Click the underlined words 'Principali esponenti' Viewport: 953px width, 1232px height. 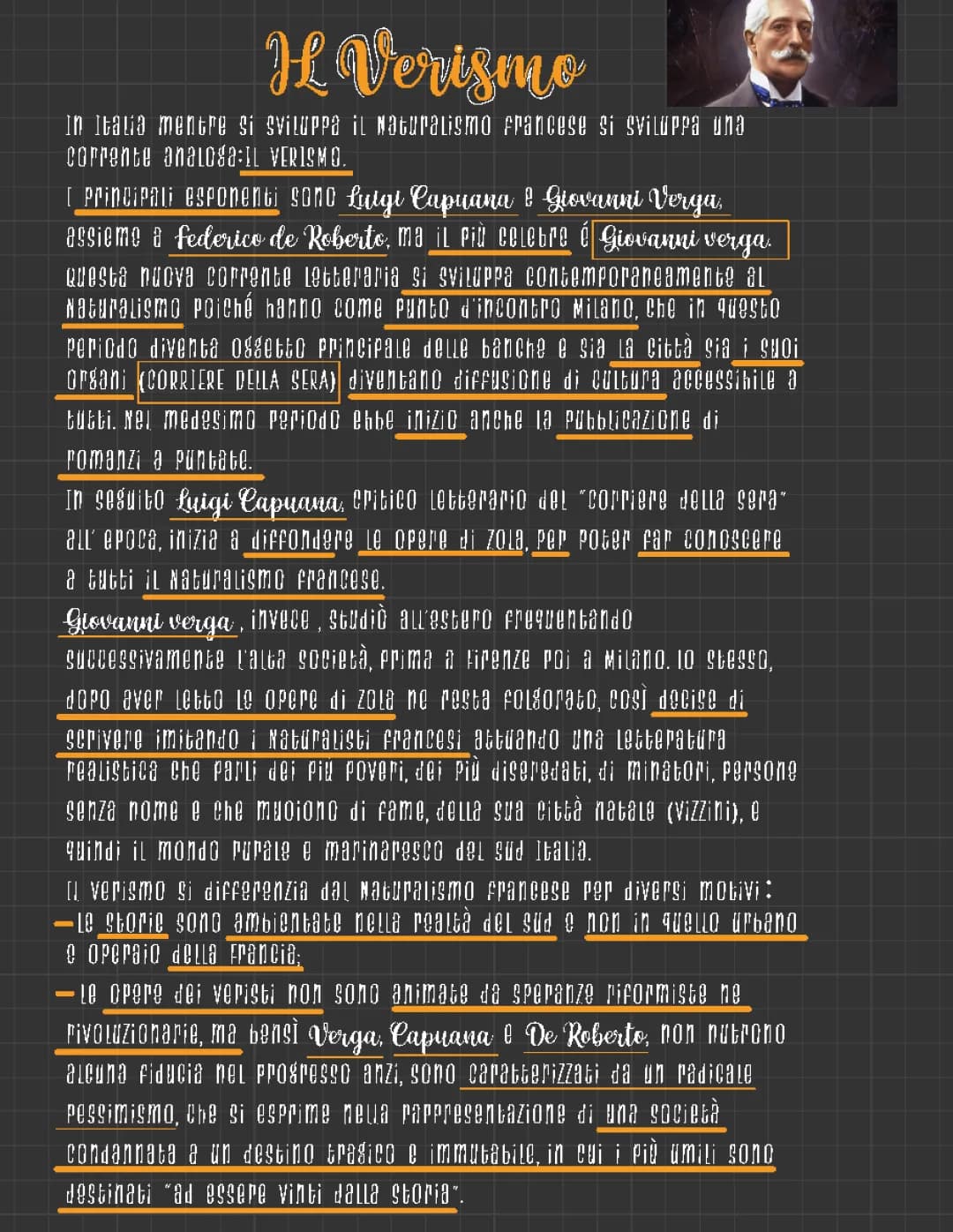[180, 197]
